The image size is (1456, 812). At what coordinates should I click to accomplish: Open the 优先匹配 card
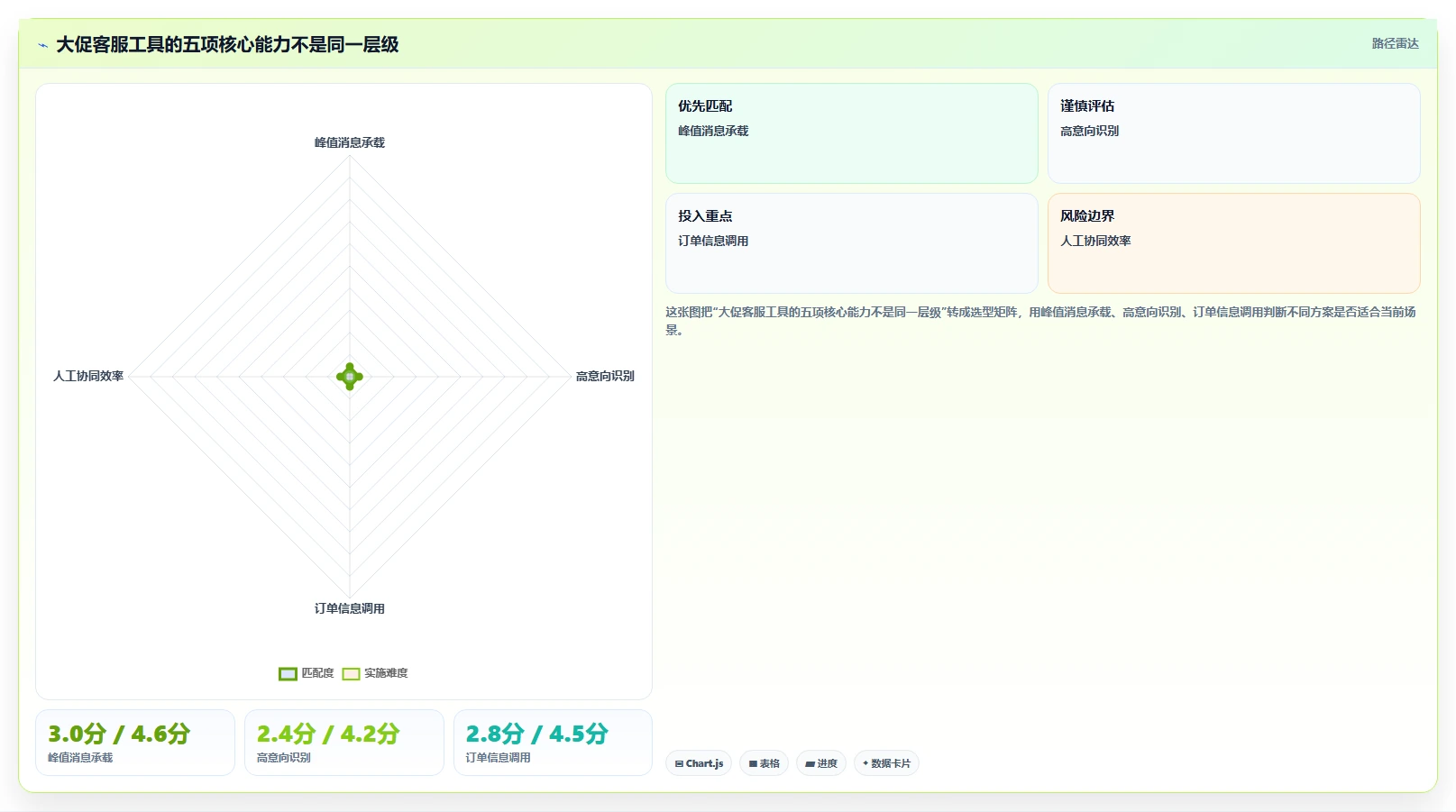pyautogui.click(x=852, y=133)
